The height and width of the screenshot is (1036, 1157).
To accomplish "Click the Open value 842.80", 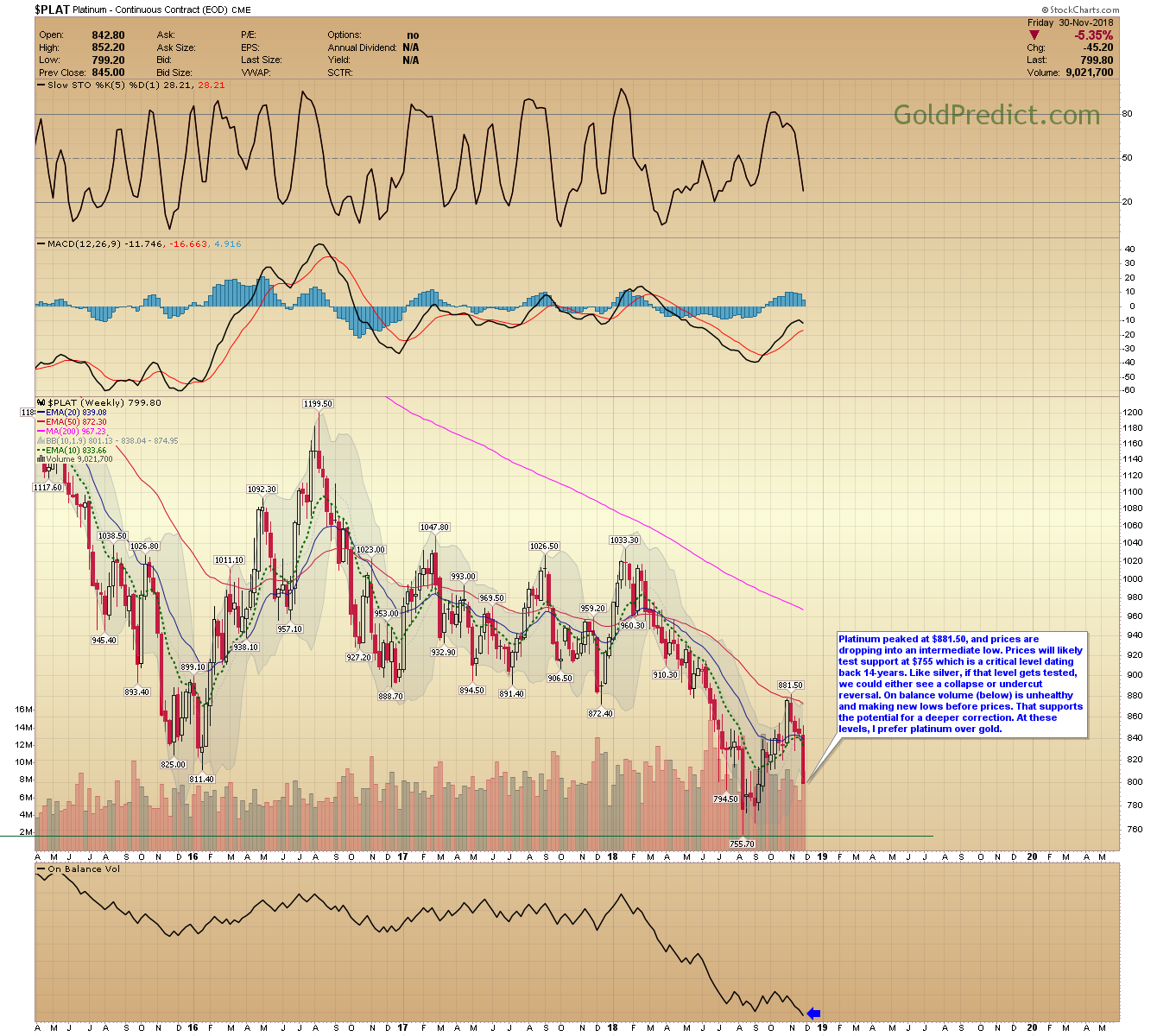I will pyautogui.click(x=108, y=35).
